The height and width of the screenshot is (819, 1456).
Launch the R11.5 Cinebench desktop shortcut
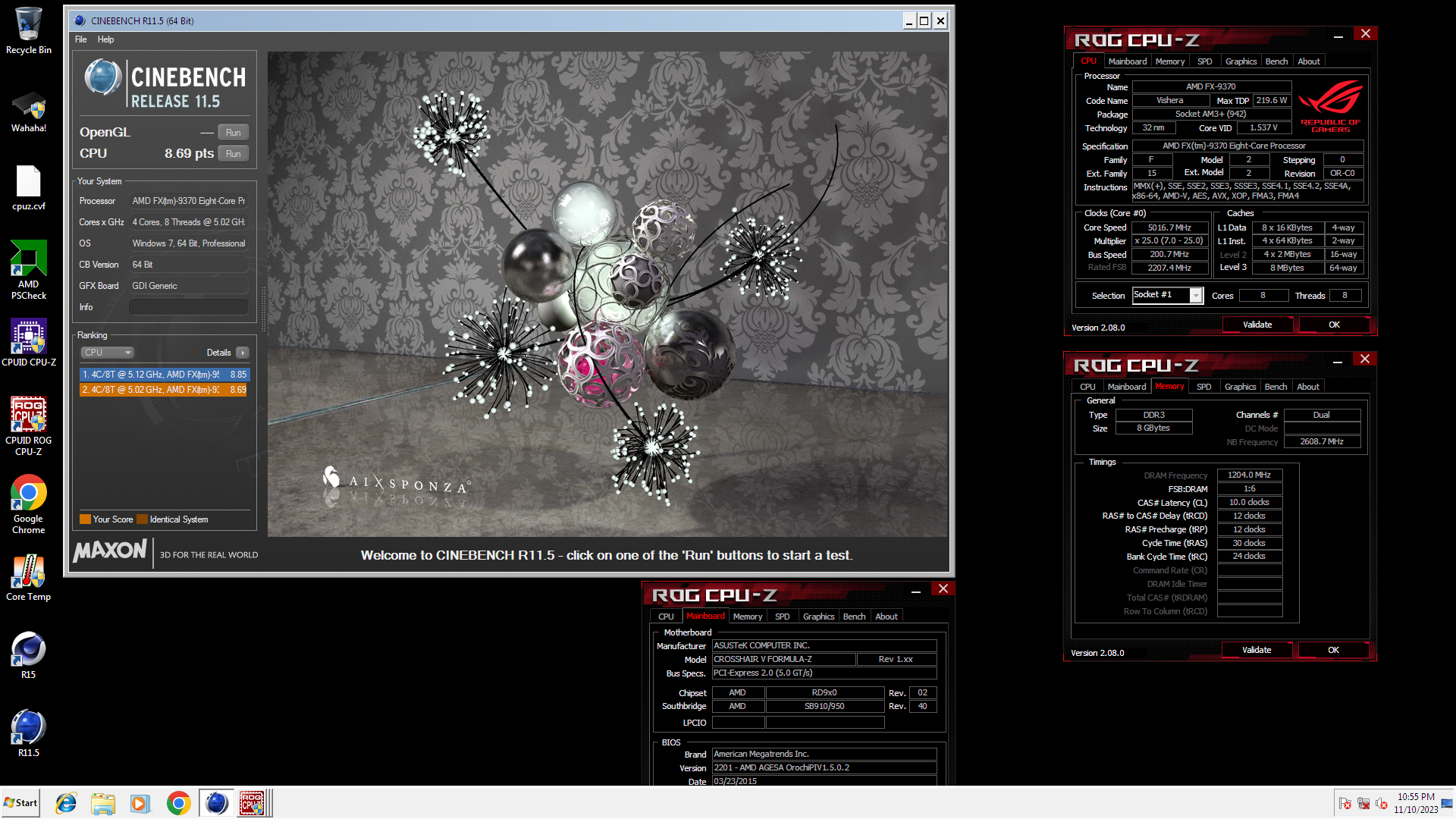click(28, 733)
